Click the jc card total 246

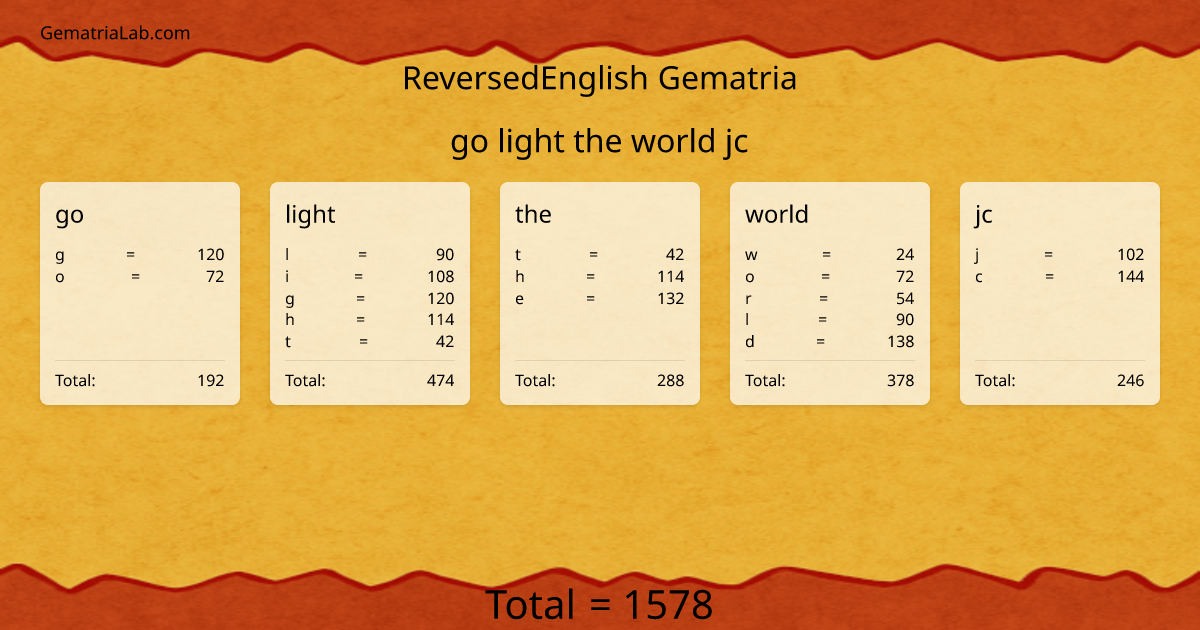click(1131, 380)
